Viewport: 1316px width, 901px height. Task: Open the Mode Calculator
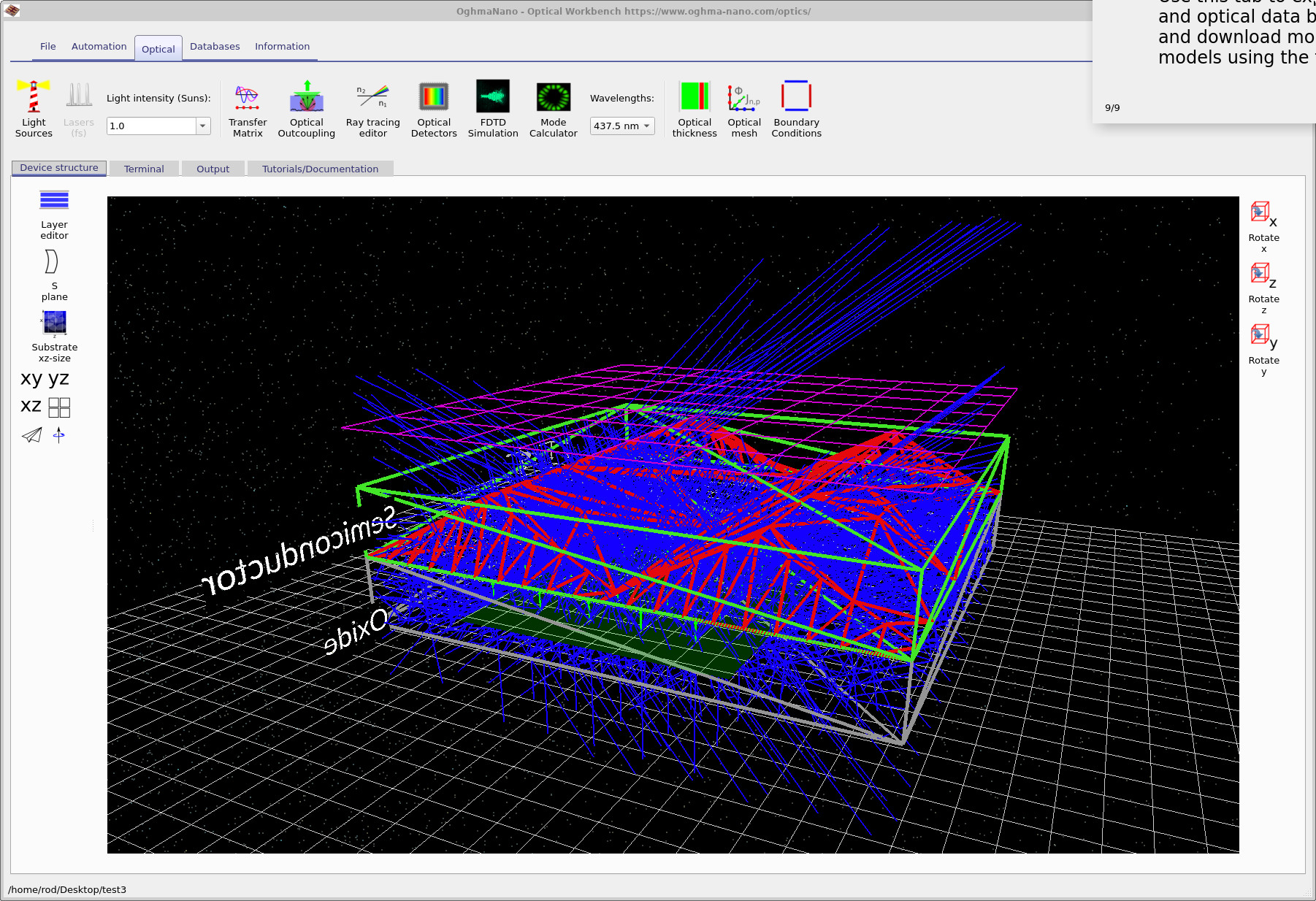click(553, 110)
